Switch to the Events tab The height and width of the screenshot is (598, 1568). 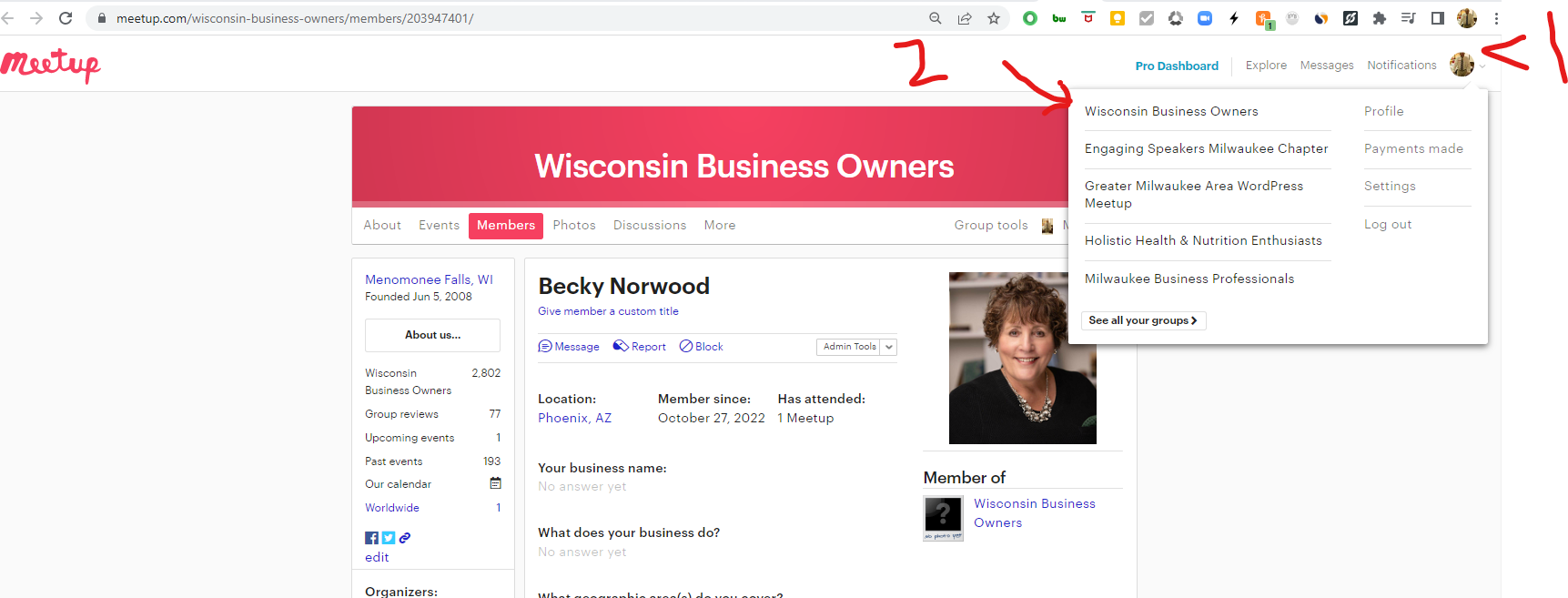[x=439, y=225]
